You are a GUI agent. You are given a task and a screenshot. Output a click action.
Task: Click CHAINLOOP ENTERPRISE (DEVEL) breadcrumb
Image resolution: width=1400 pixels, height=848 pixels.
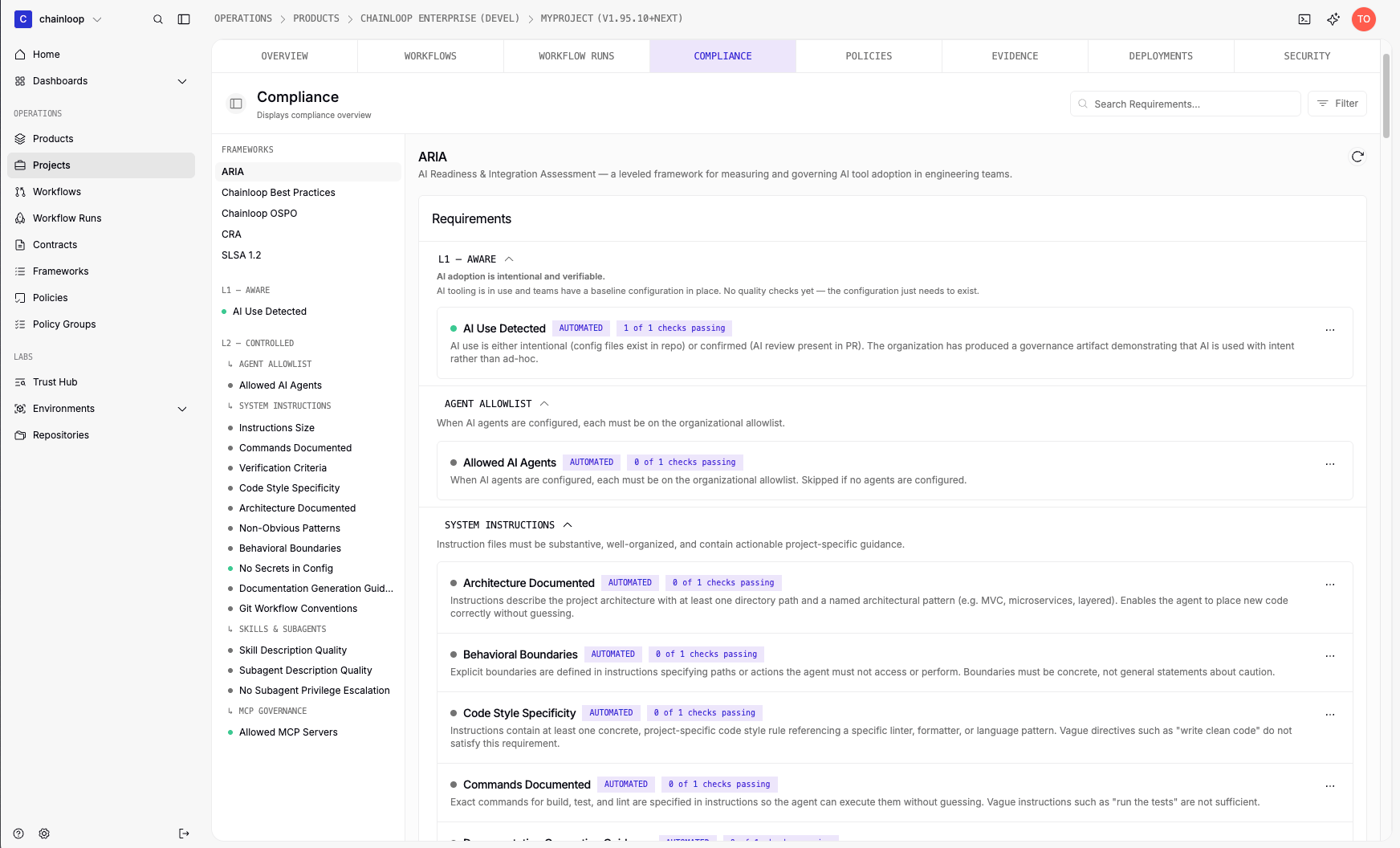pyautogui.click(x=440, y=18)
